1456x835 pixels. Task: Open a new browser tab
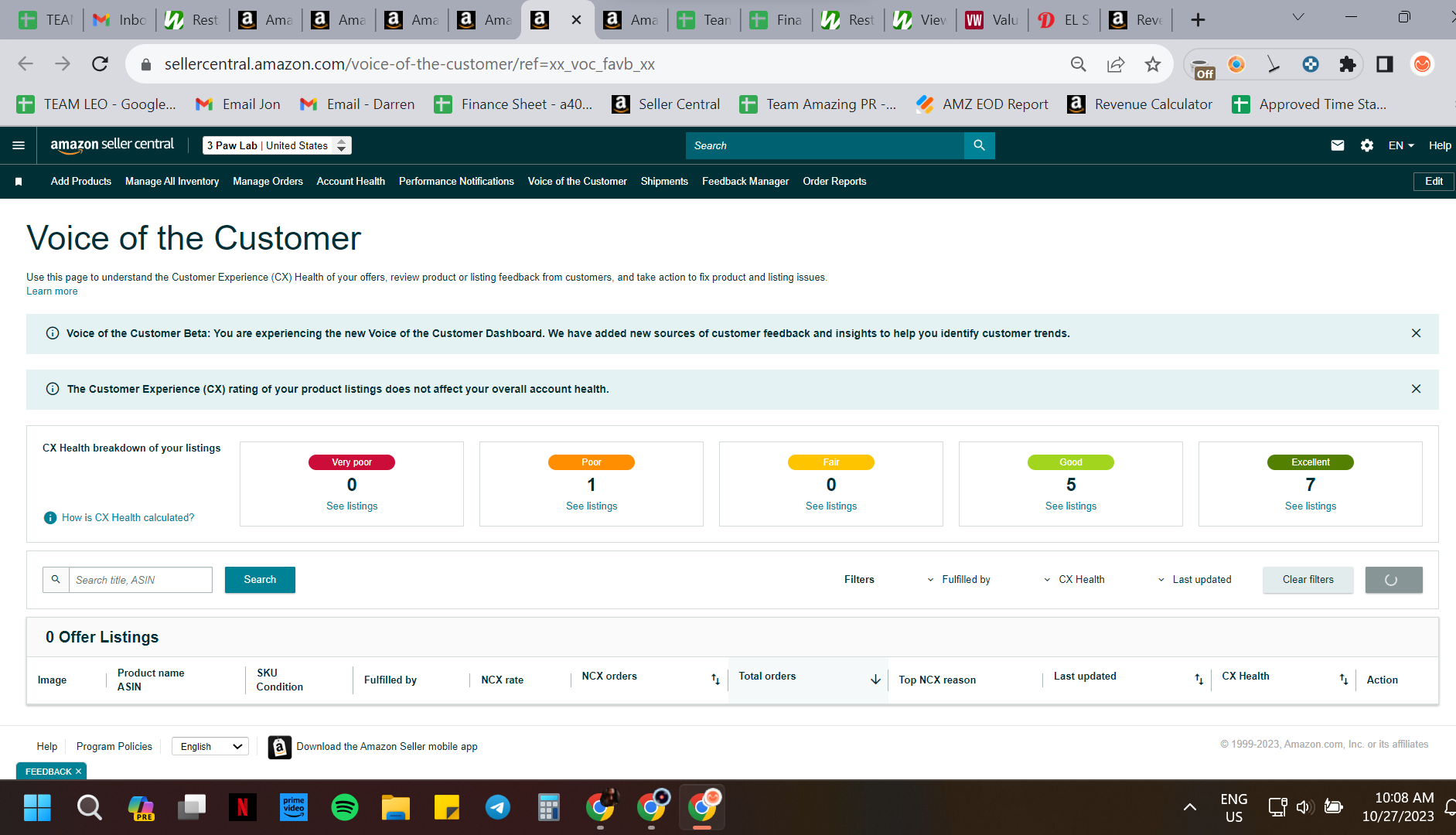1198,20
